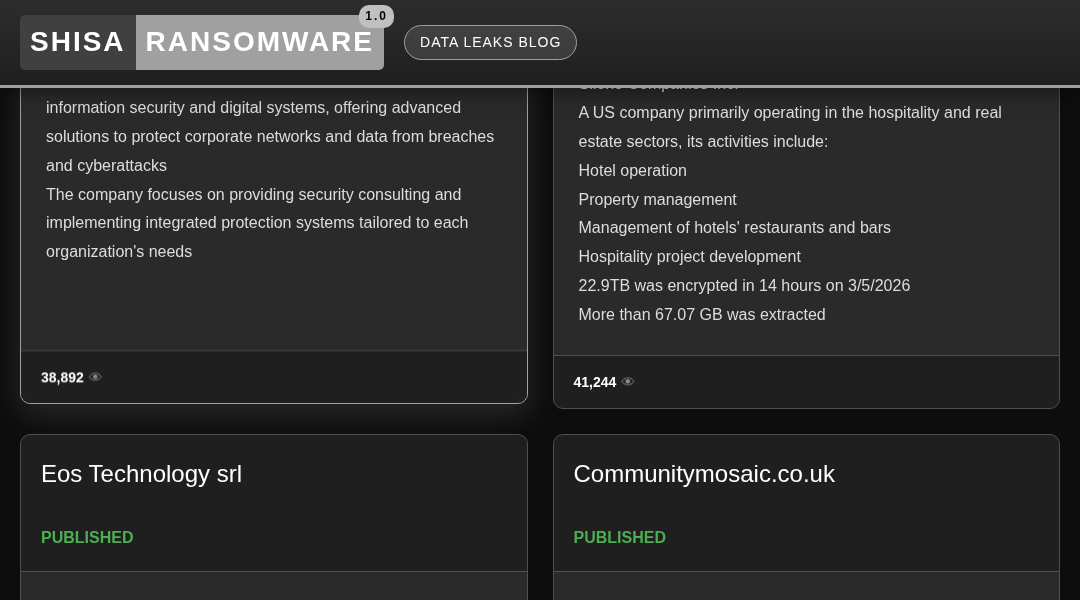
Task: Click the line '22.9TB was encrypted in 14 hours'
Action: click(x=744, y=285)
